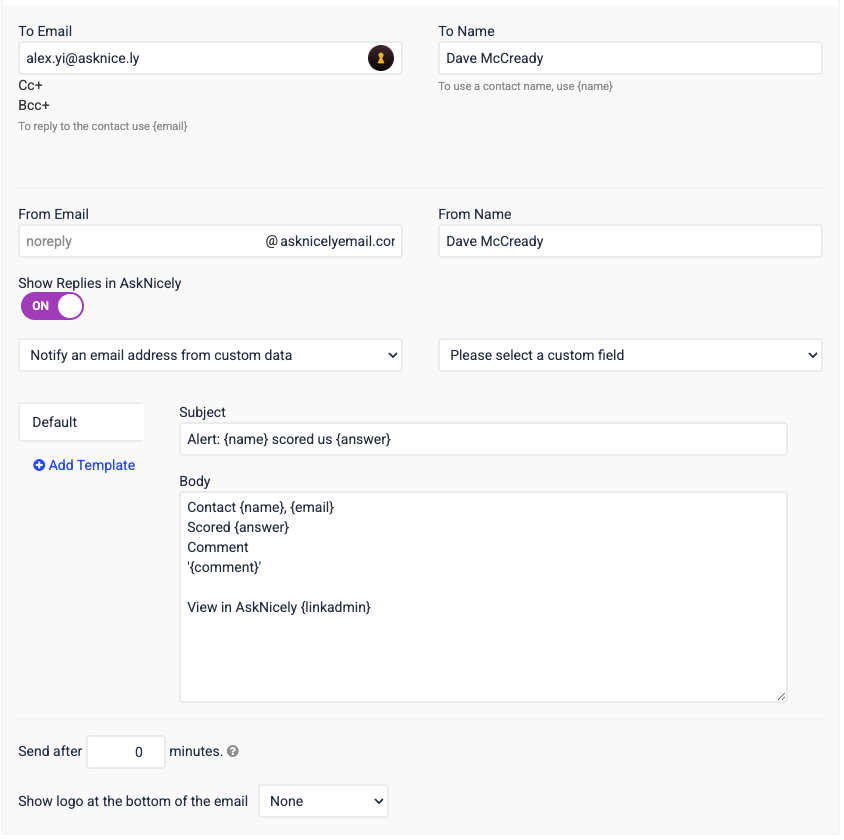Viewport: 844px width, 840px height.
Task: Click the resize handle of the Body textarea
Action: [x=781, y=696]
